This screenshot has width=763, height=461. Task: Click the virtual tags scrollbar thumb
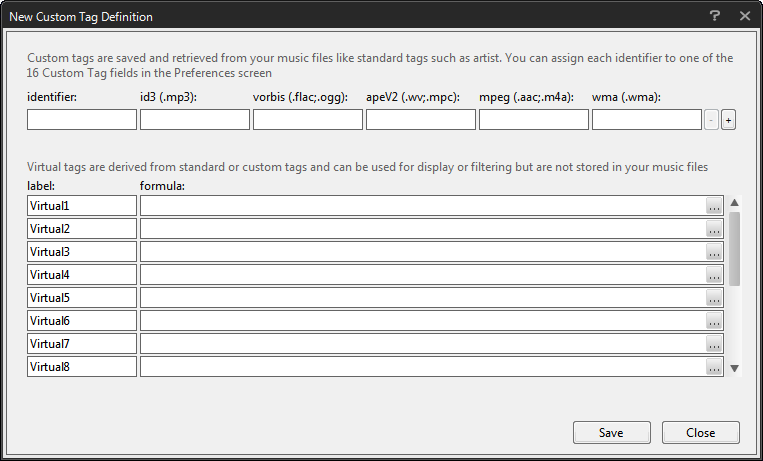tap(735, 248)
